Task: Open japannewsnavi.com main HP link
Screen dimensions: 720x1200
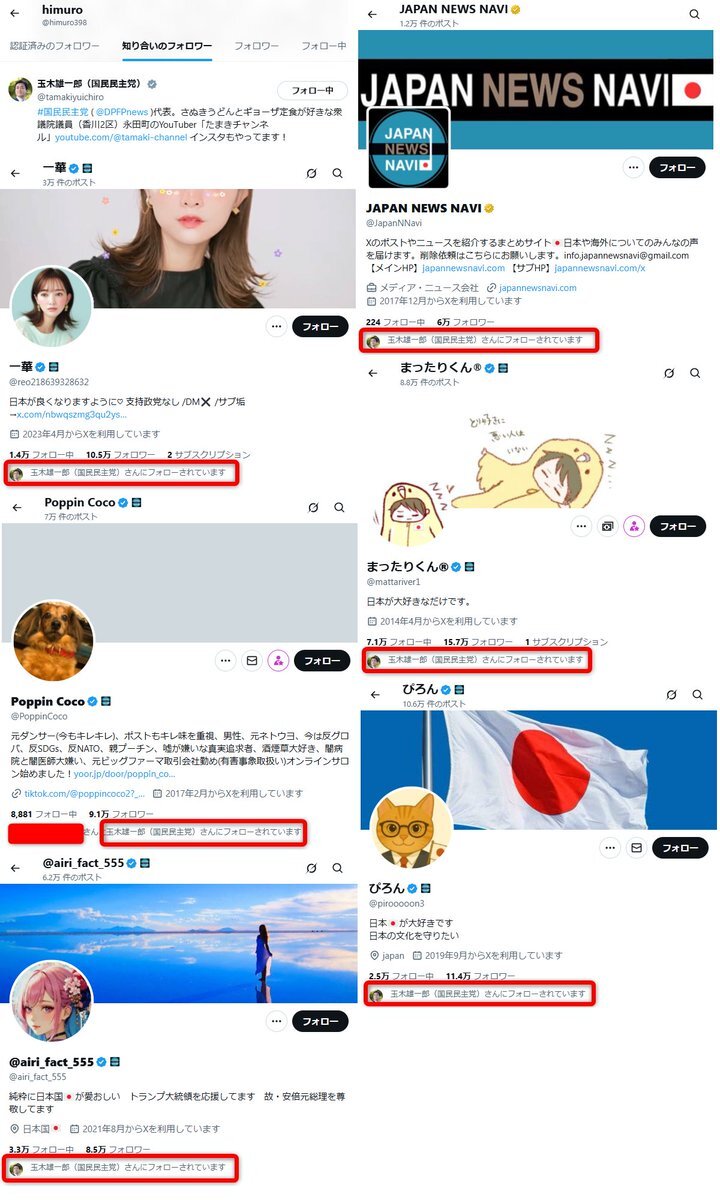Action: point(463,268)
